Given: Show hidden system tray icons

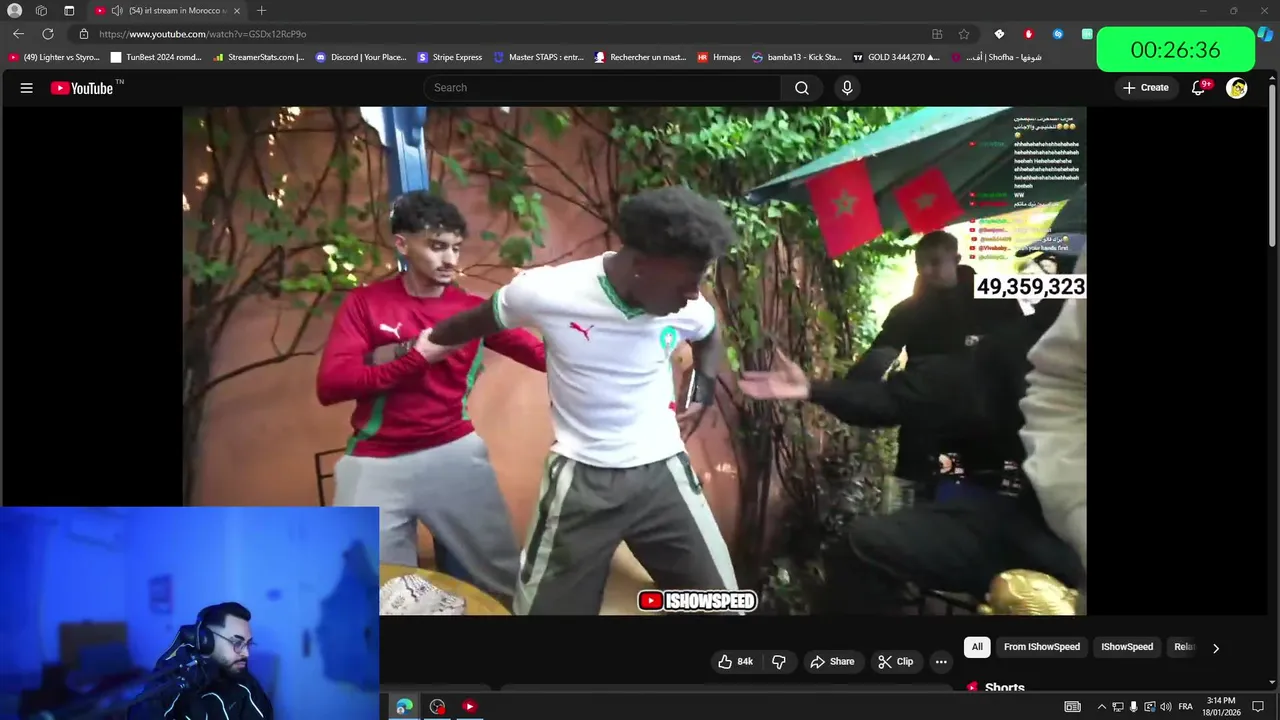Looking at the screenshot, I should tap(1102, 707).
